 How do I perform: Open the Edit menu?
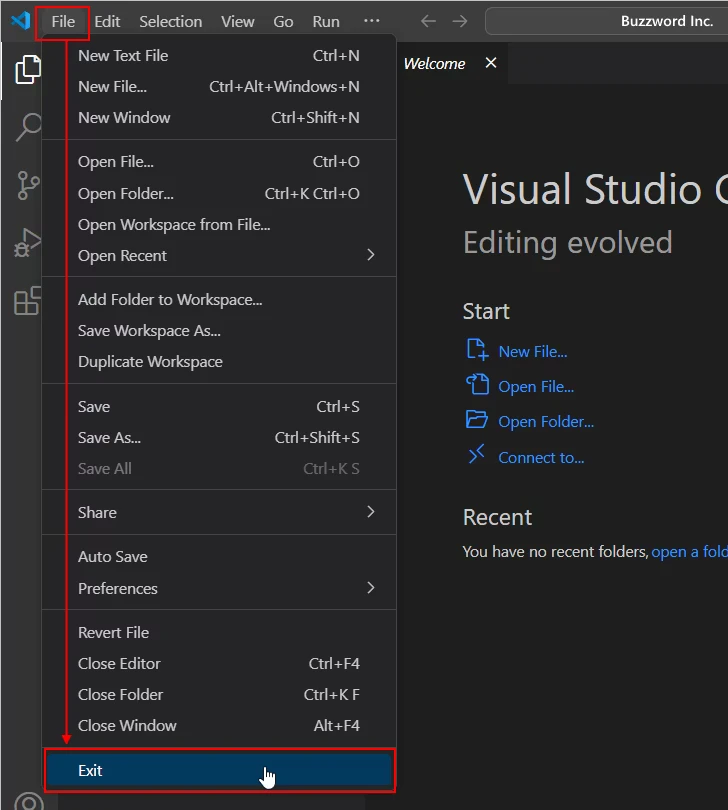pos(107,20)
